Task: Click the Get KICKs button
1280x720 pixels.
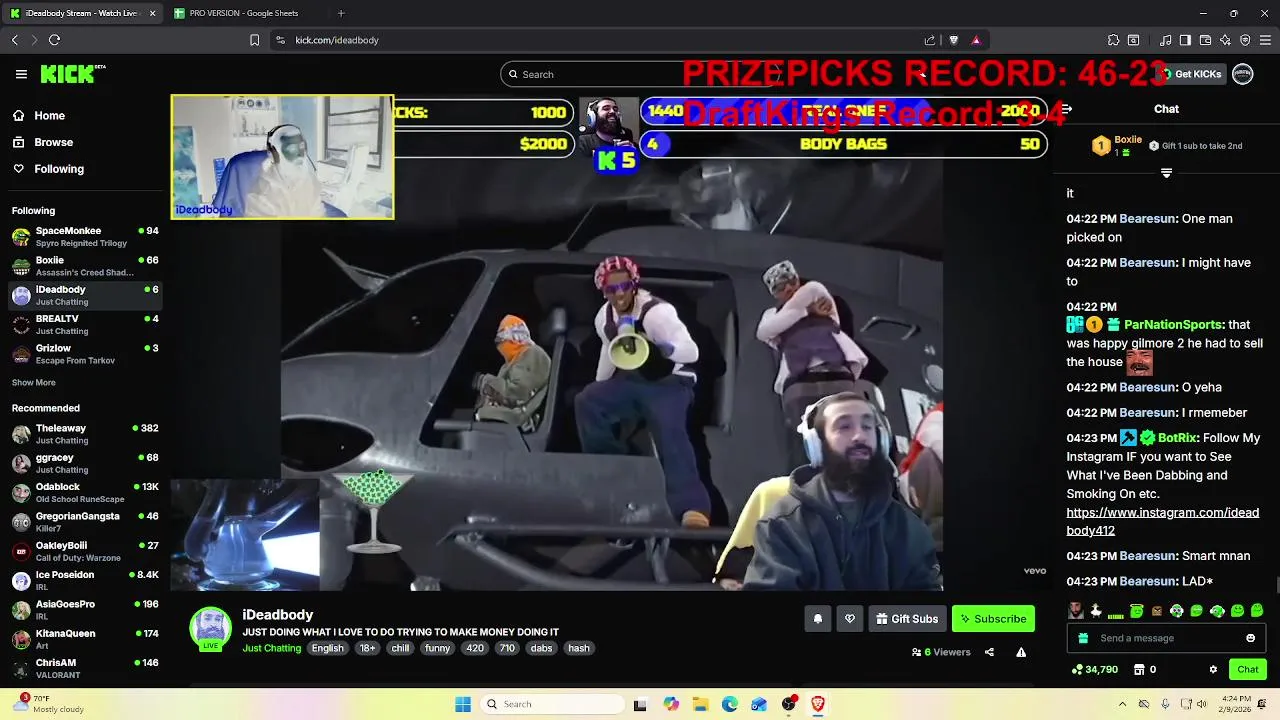Action: point(1190,74)
